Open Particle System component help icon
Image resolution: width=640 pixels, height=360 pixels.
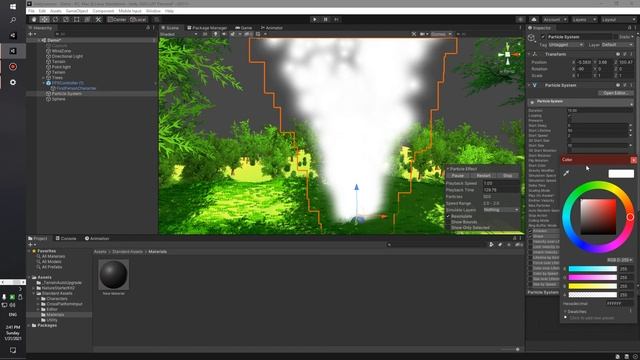[x=618, y=85]
